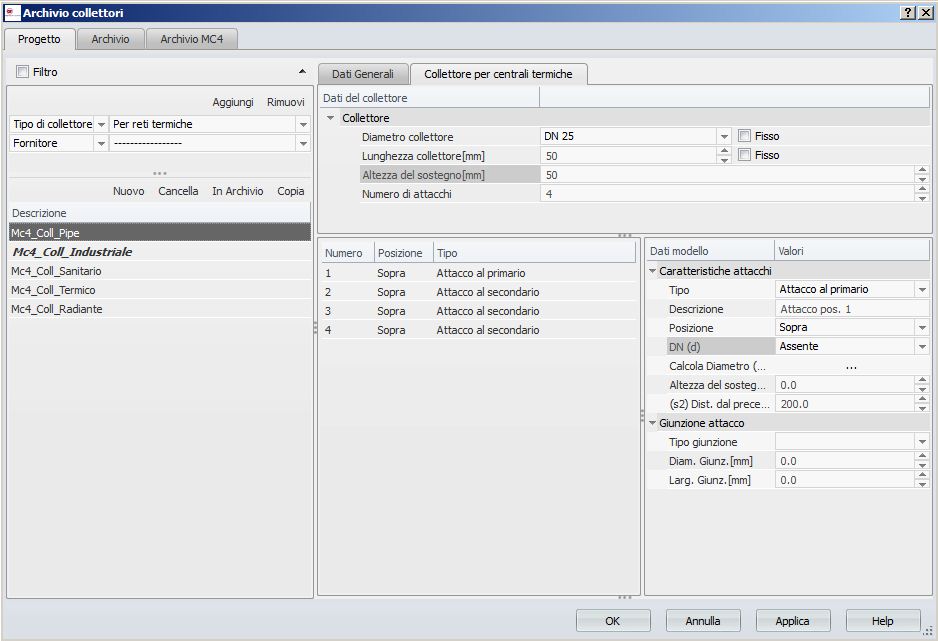Click the Altezza del sostegno value field
The width and height of the screenshot is (938, 641).
[x=726, y=175]
